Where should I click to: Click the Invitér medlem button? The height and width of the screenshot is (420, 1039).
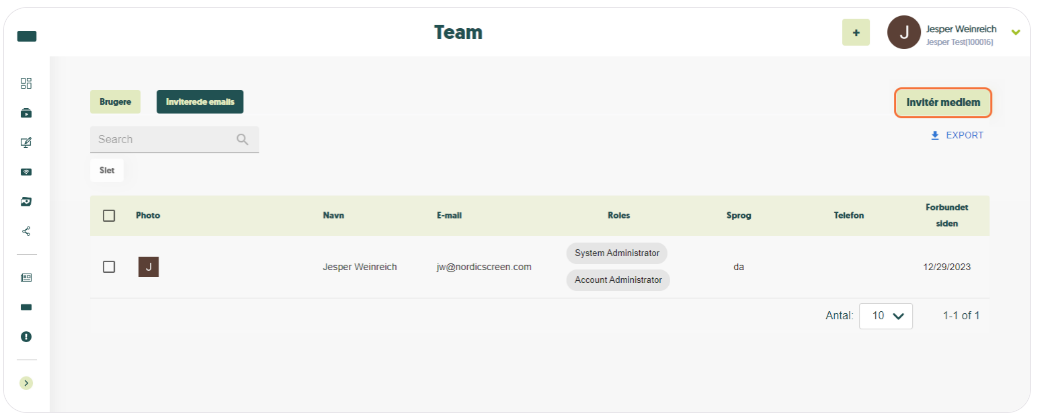[x=943, y=103]
